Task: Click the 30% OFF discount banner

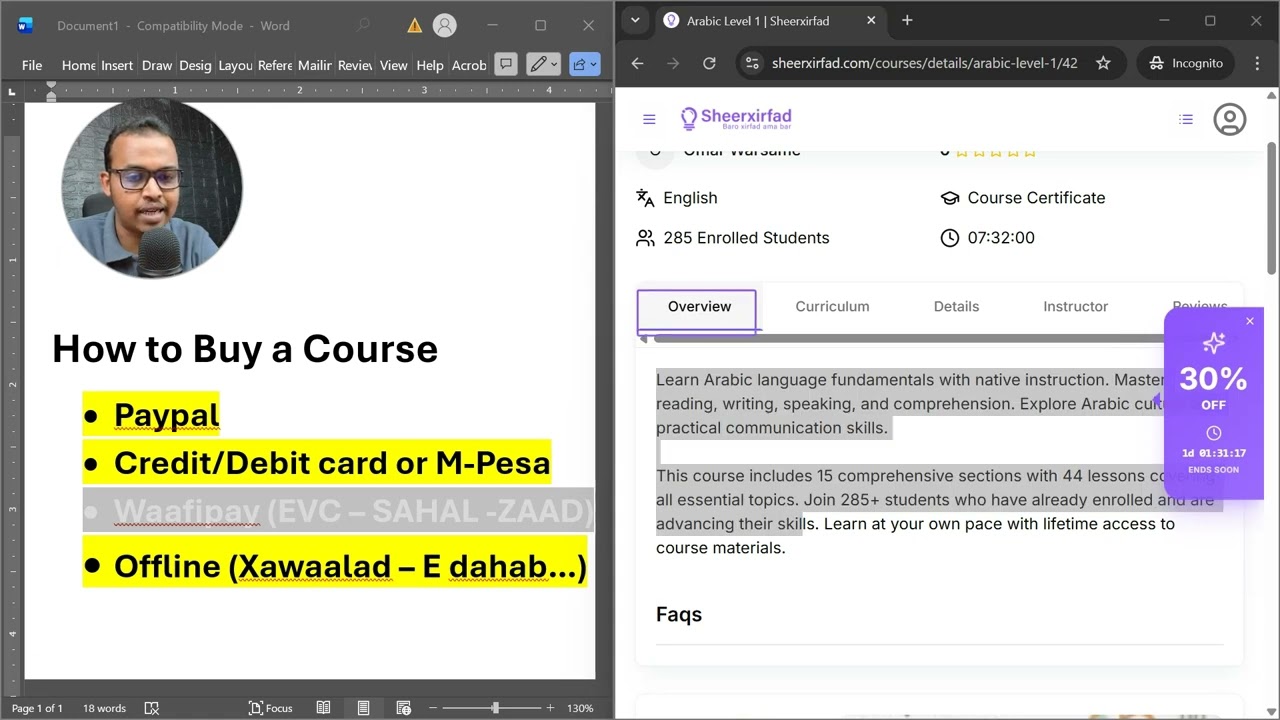Action: point(1213,404)
